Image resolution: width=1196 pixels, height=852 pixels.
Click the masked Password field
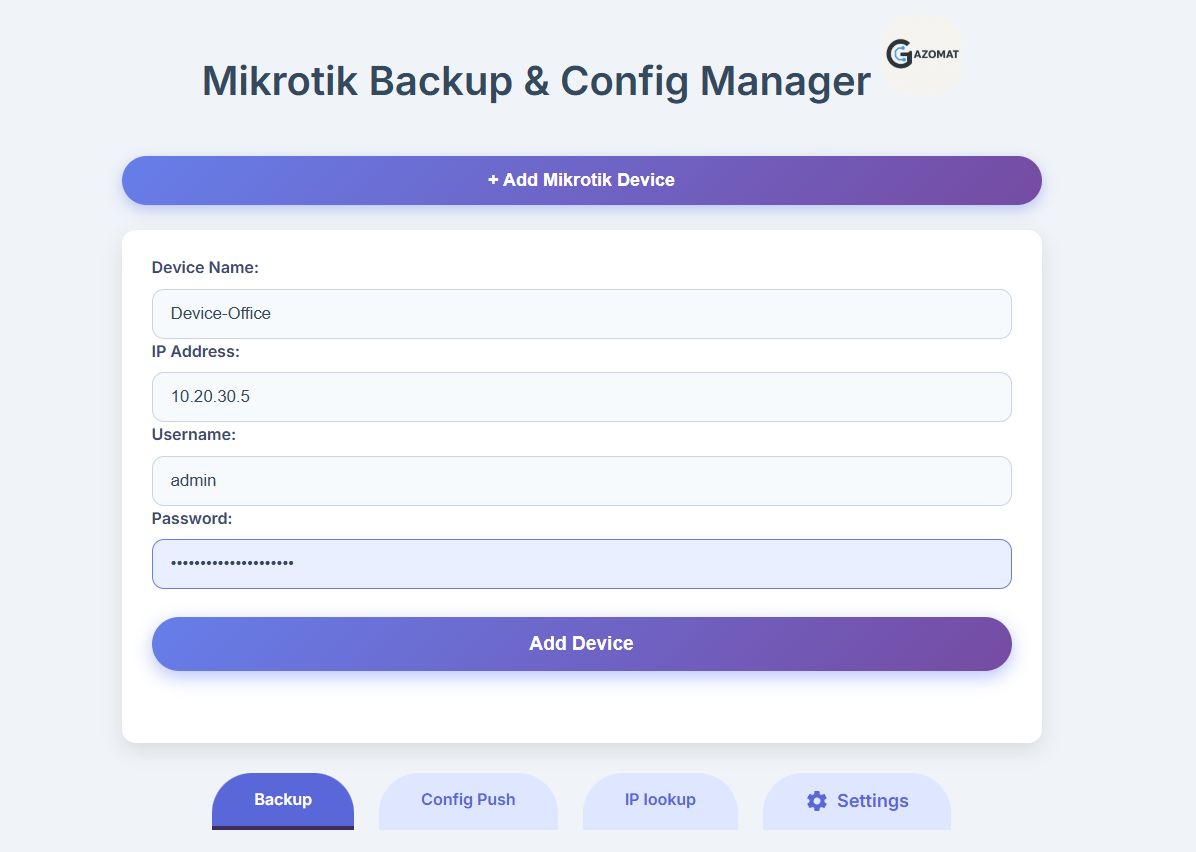[x=581, y=564]
